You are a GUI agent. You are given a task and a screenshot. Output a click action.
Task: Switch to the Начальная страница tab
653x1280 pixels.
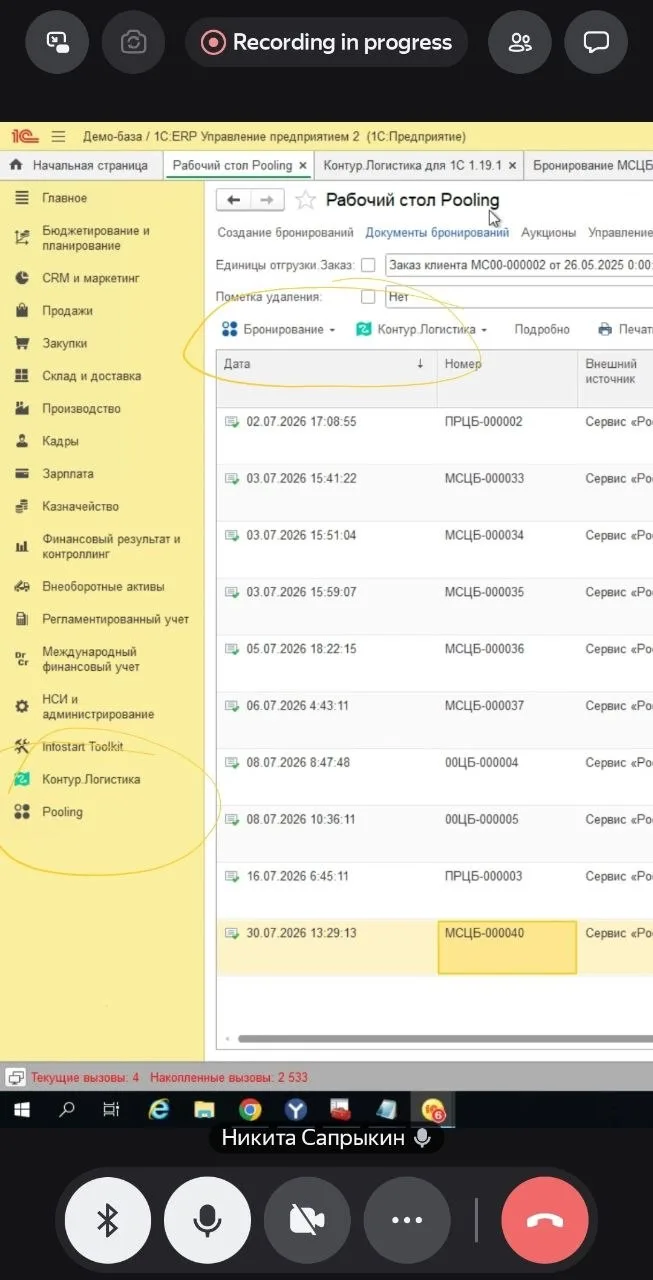click(x=80, y=165)
